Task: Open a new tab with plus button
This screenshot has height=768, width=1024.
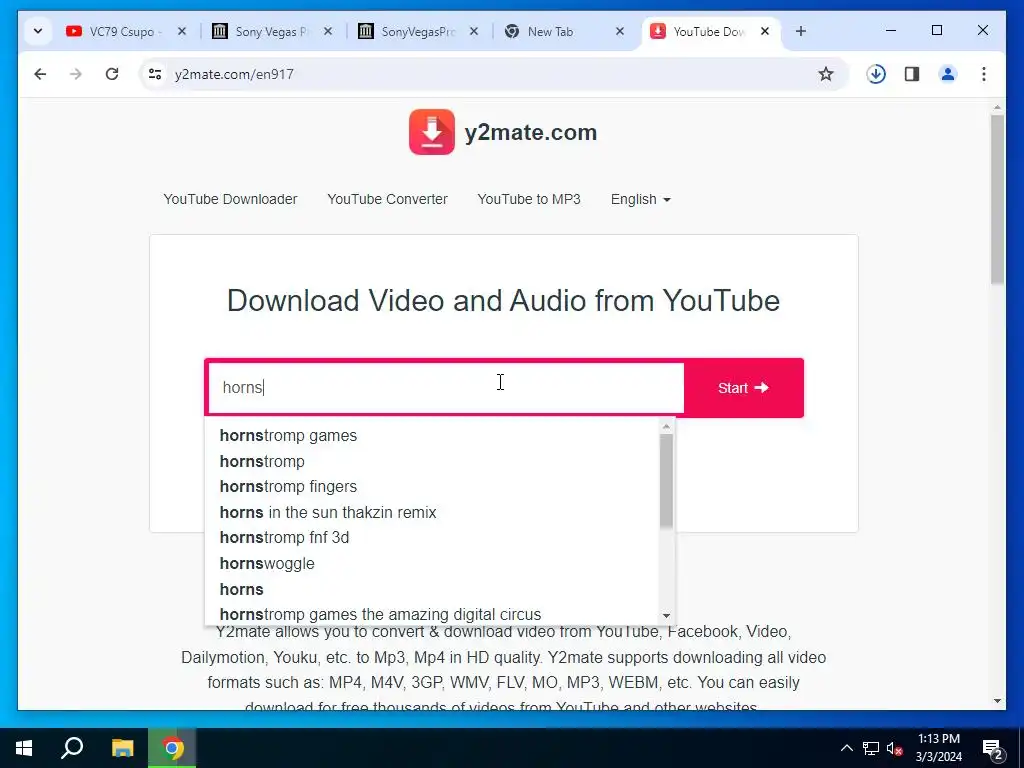Action: (x=801, y=31)
